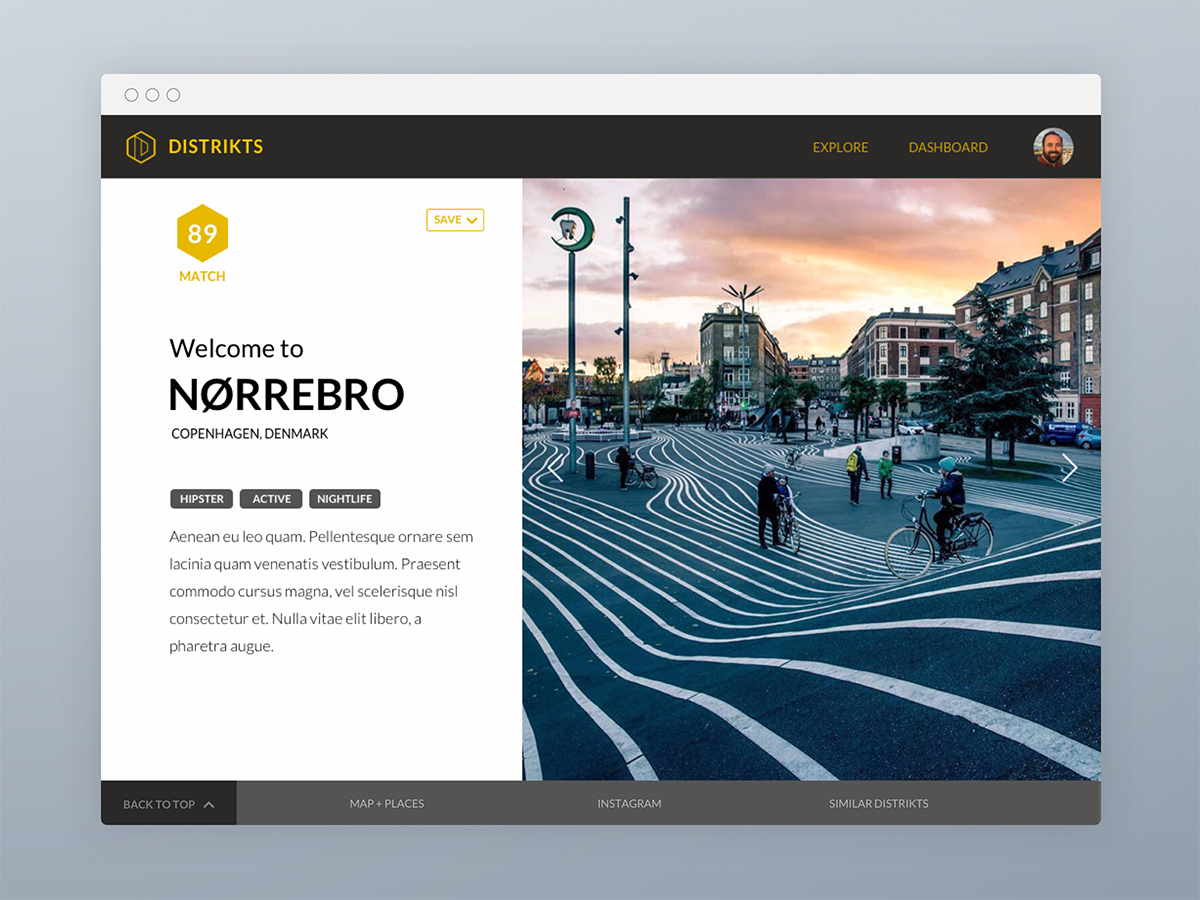1200x900 pixels.
Task: Open the Similar Distrikts section
Action: pos(878,804)
